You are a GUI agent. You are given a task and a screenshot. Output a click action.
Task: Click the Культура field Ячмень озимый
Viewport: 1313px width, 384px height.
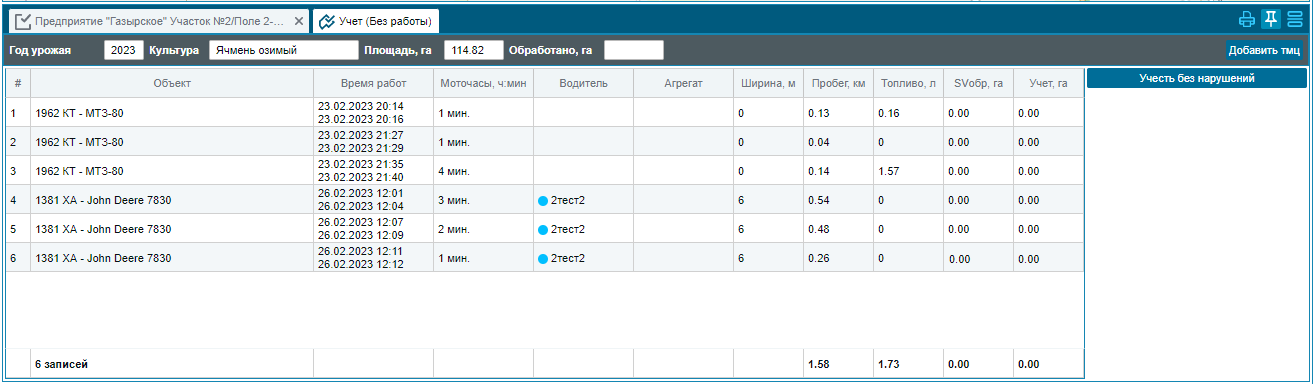pyautogui.click(x=283, y=50)
